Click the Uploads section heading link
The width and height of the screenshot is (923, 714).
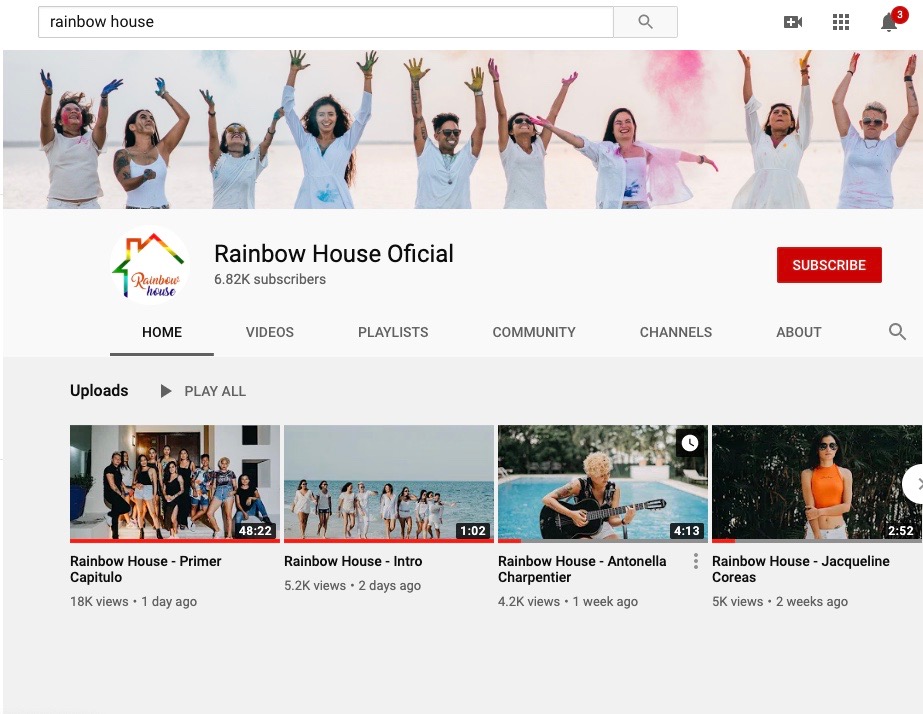pyautogui.click(x=99, y=391)
